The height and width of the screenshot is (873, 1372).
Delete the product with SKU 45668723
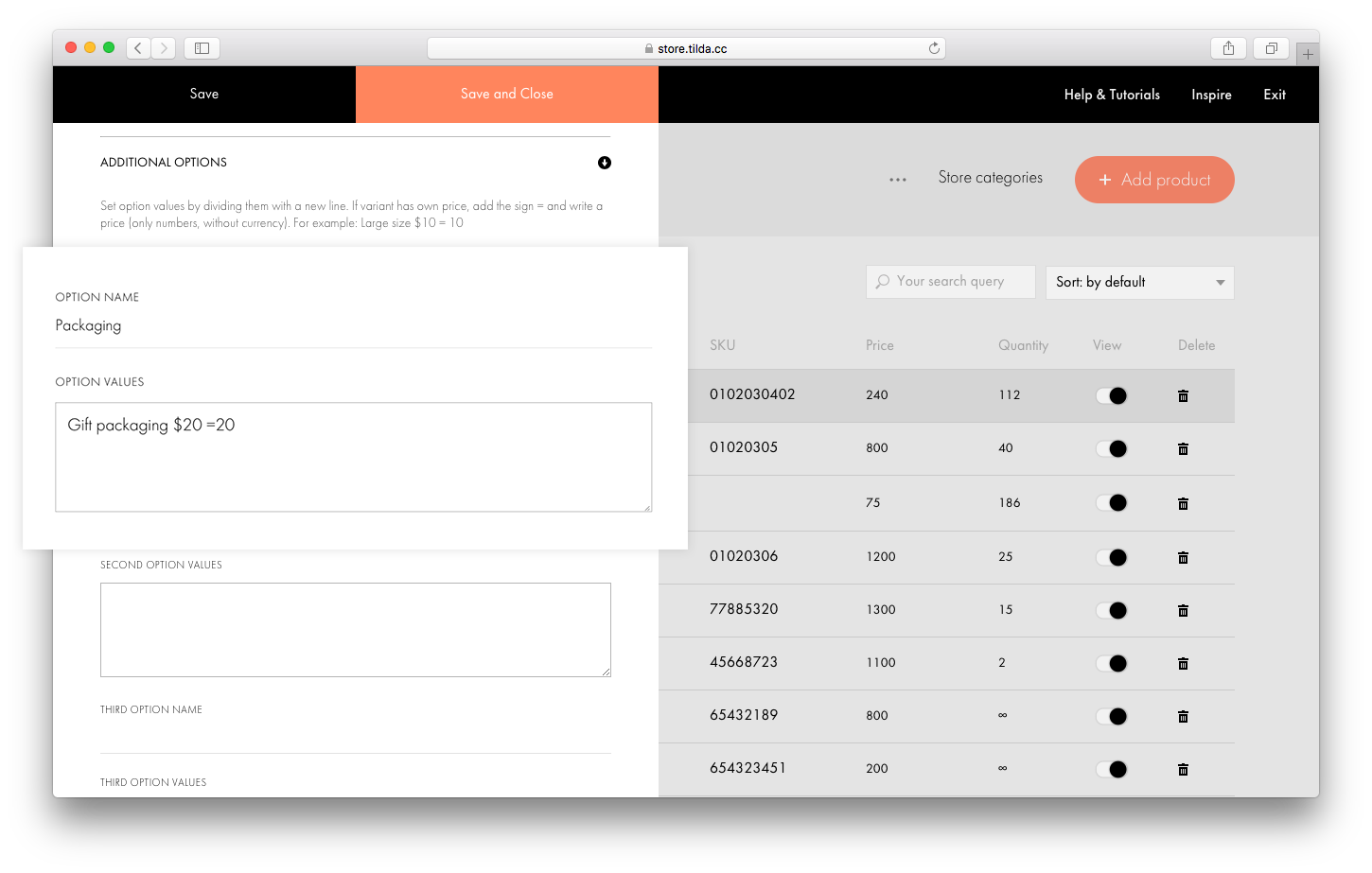pos(1183,663)
